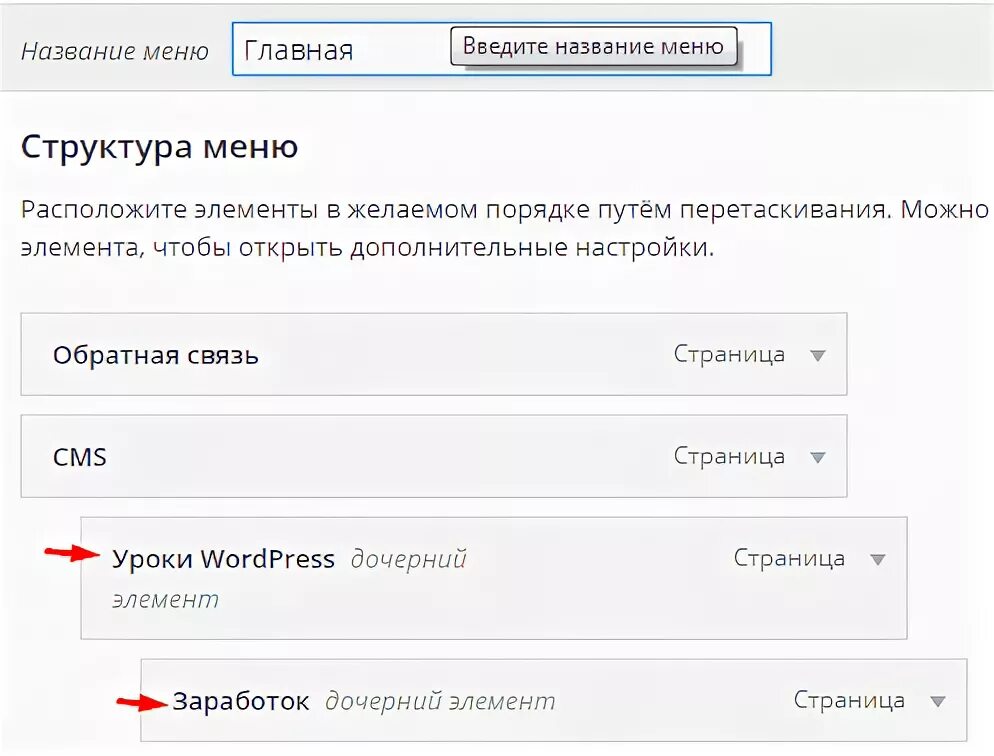Expand the Обратная связь item settings arrow
This screenshot has width=994, height=756.
pos(818,356)
